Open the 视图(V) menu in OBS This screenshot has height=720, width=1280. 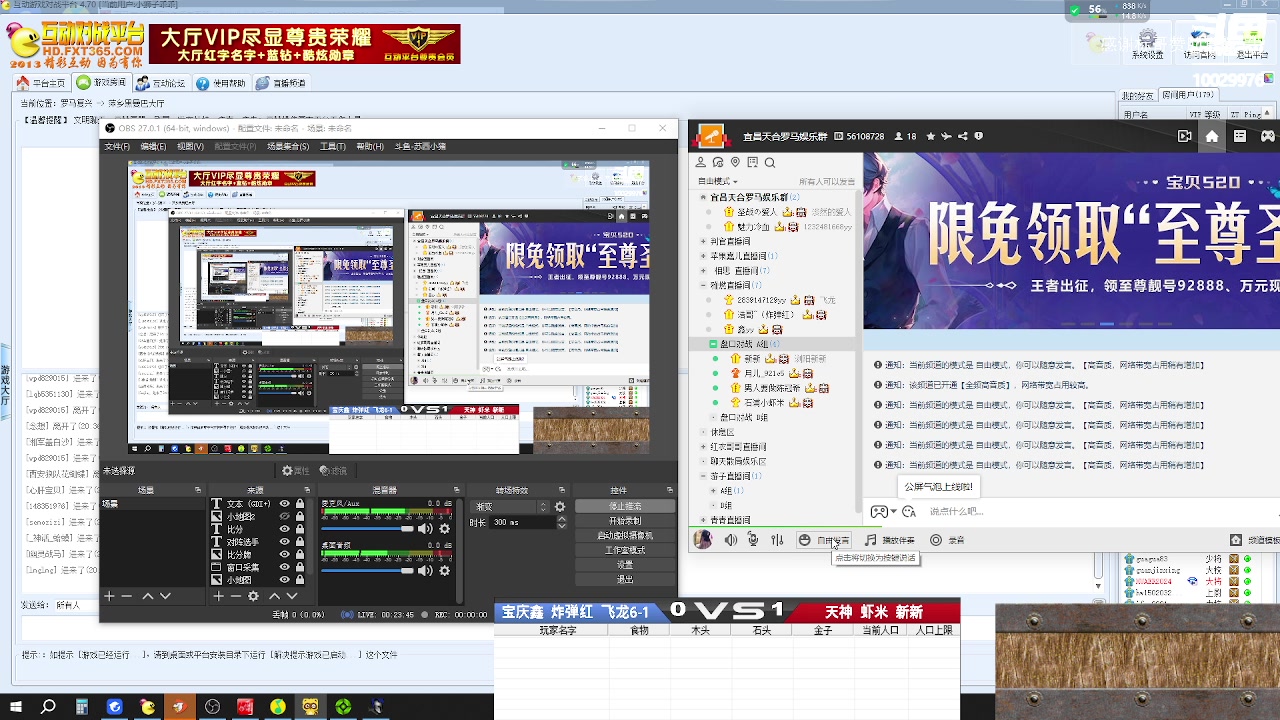[190, 146]
